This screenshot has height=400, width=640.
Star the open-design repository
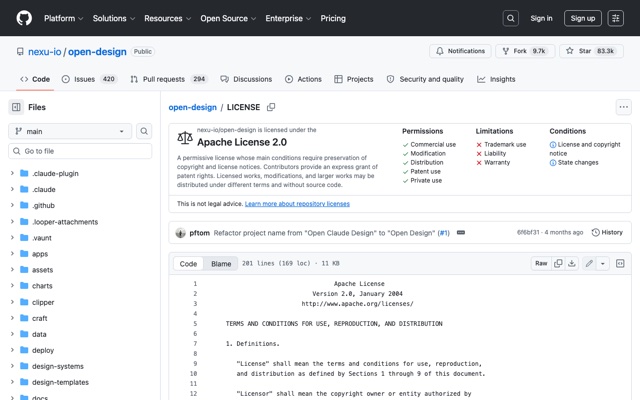tap(591, 51)
